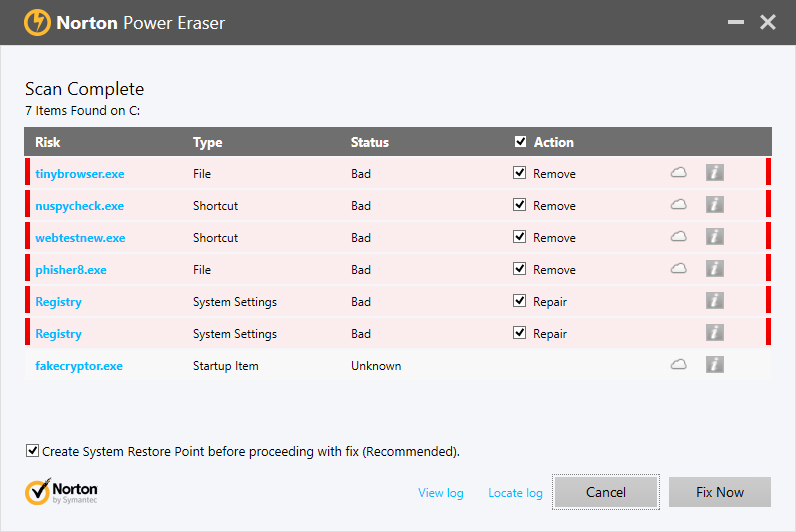Show details info icon for nuspycheck.exe

715,205
